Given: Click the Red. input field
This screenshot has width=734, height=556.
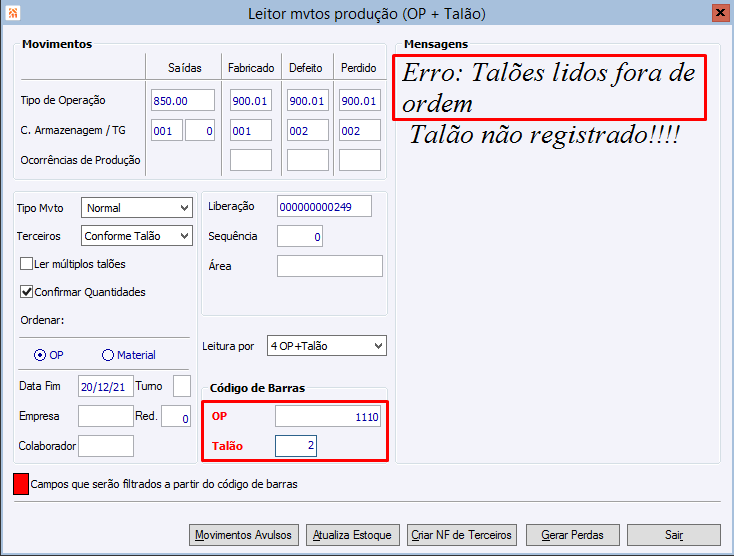Looking at the screenshot, I should click(176, 416).
